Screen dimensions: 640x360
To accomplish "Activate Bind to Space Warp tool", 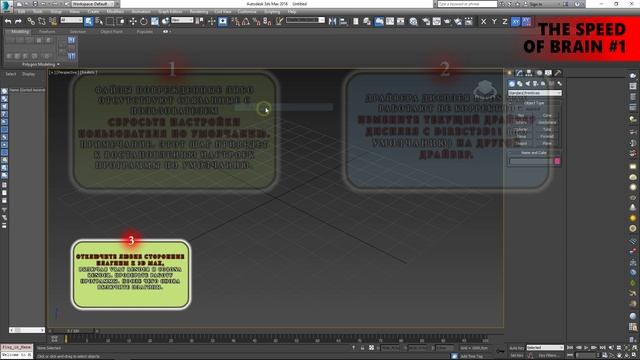I will click(x=53, y=21).
